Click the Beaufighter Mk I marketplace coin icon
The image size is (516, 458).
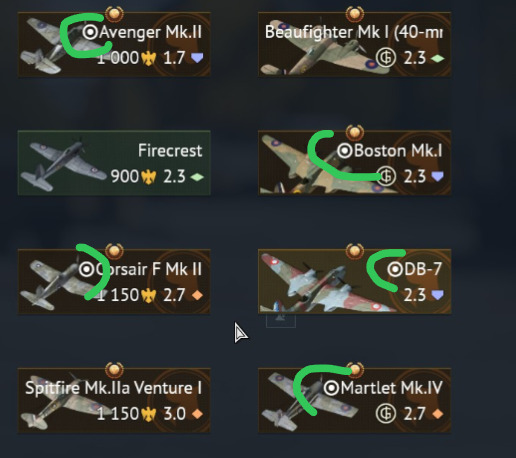coord(386,58)
